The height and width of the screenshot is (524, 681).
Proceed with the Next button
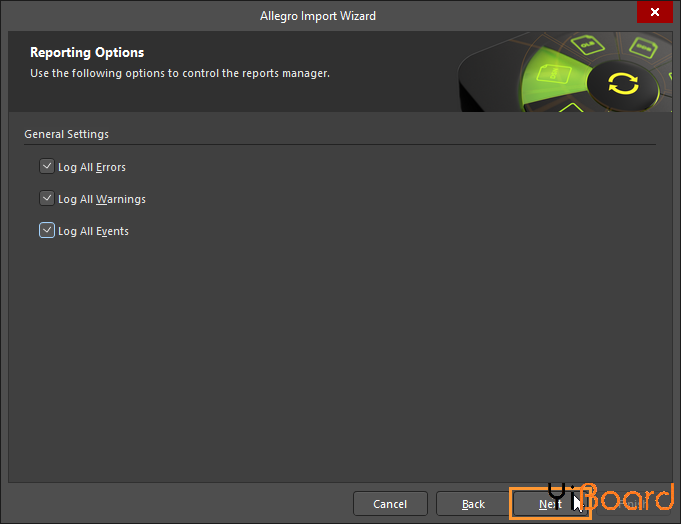[550, 504]
